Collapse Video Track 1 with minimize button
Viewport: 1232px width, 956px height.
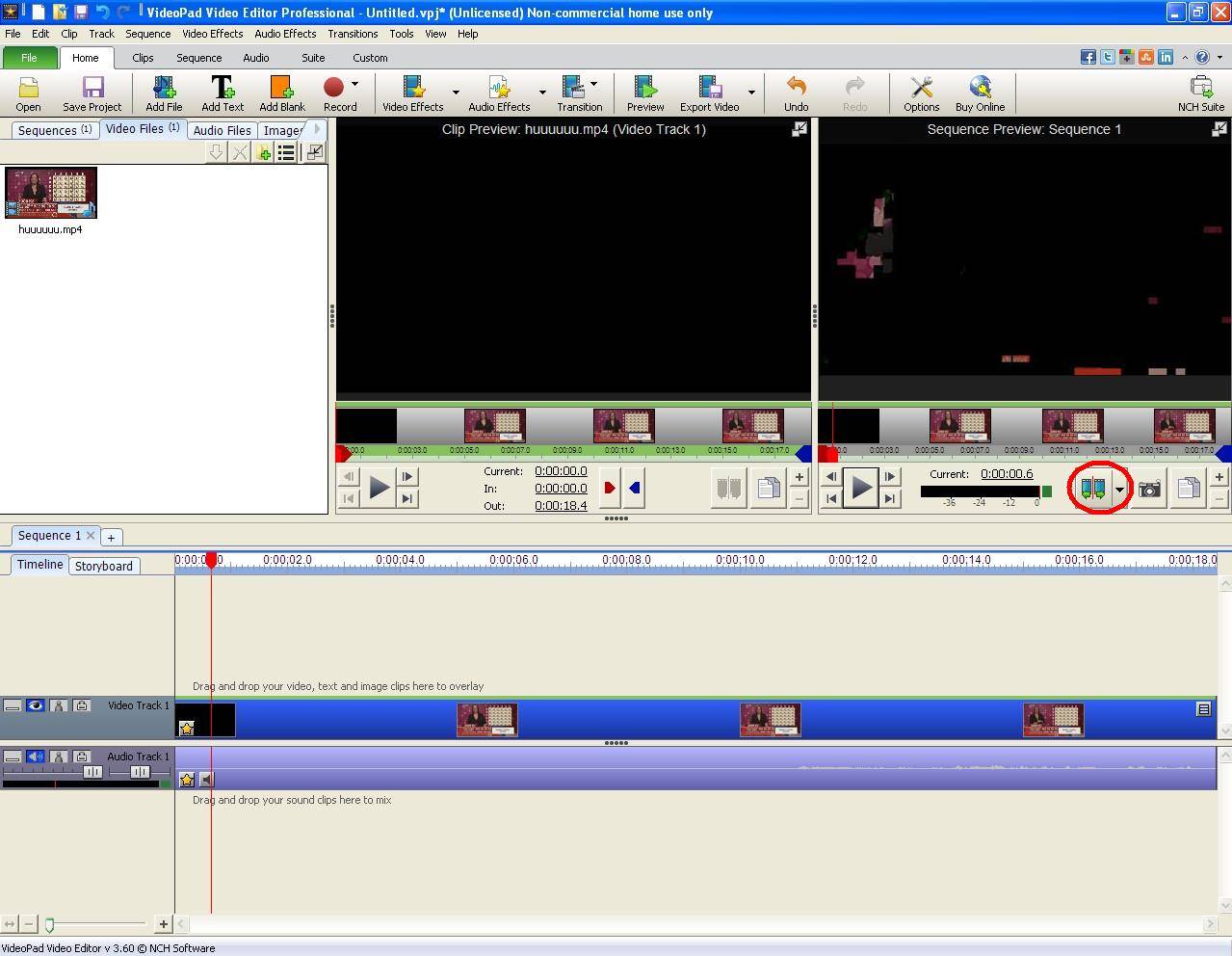pos(13,705)
